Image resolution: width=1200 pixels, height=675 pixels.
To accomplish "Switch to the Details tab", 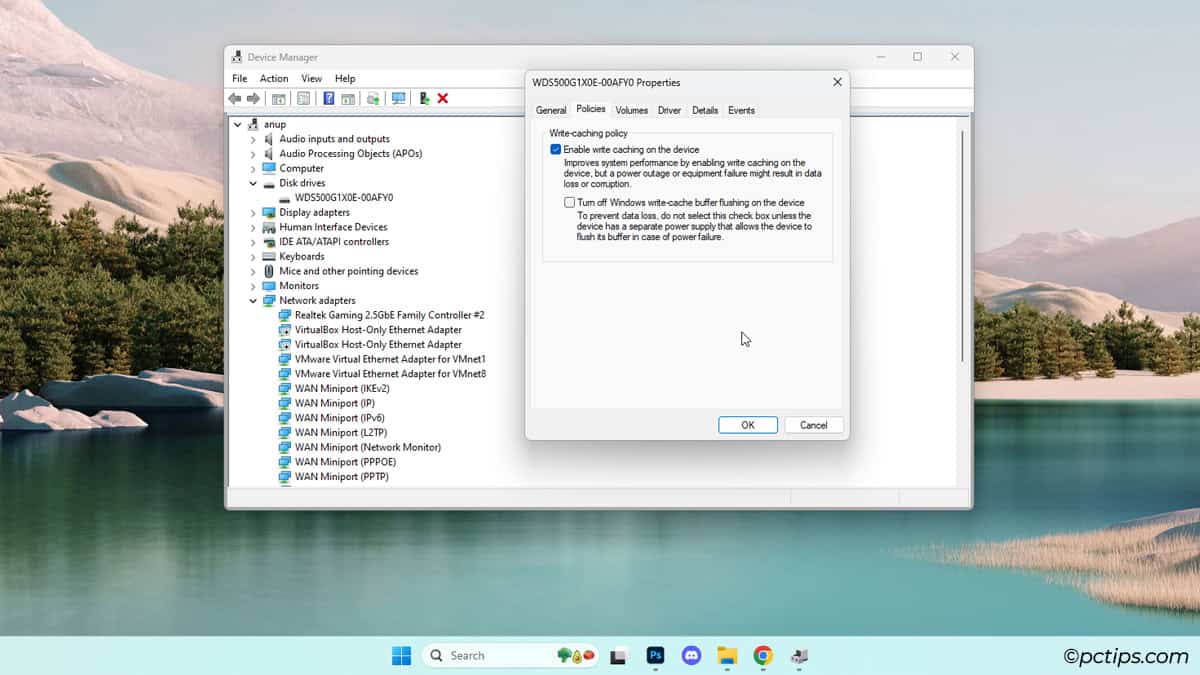I will click(705, 111).
